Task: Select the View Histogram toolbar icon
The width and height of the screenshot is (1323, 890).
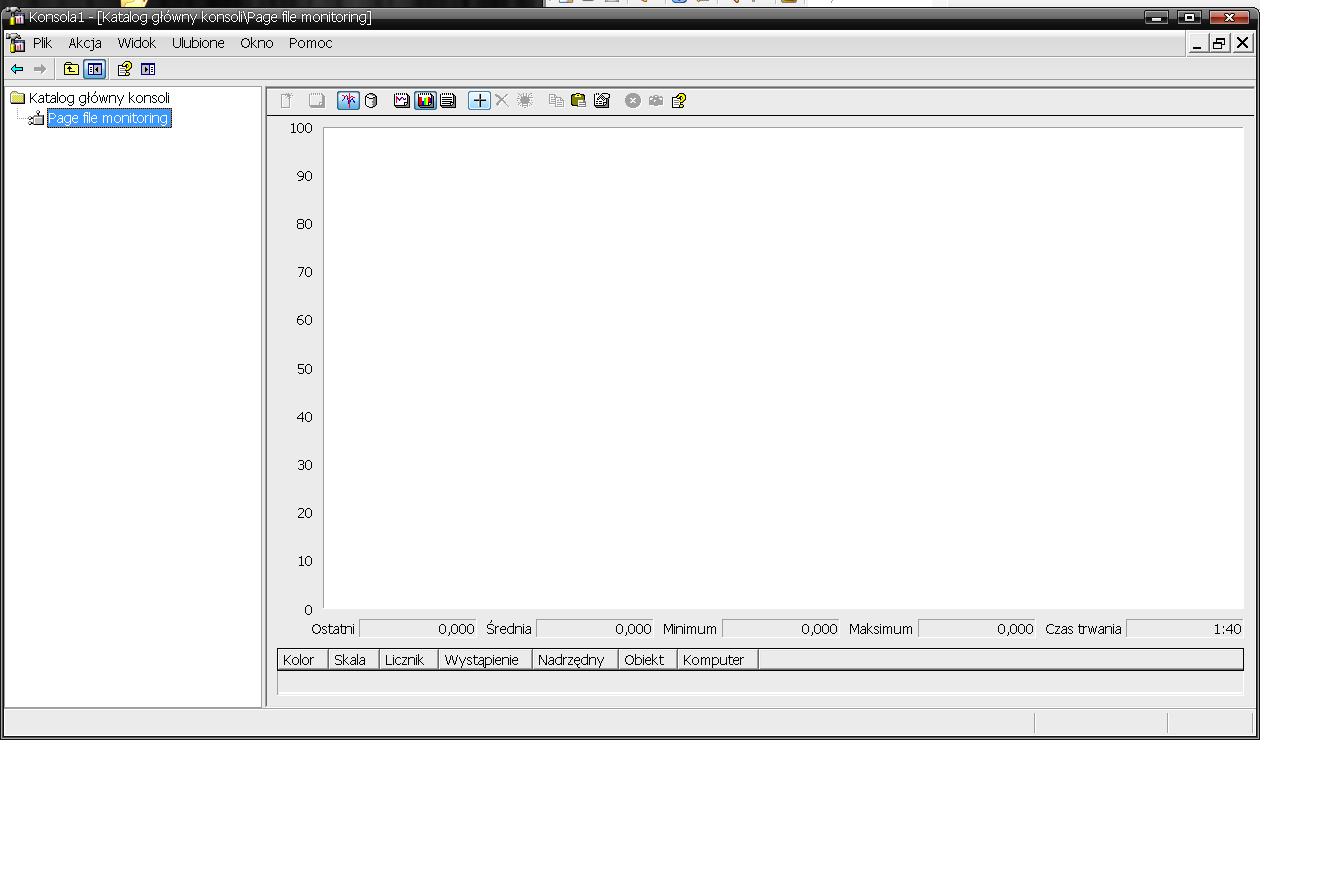Action: pos(425,100)
